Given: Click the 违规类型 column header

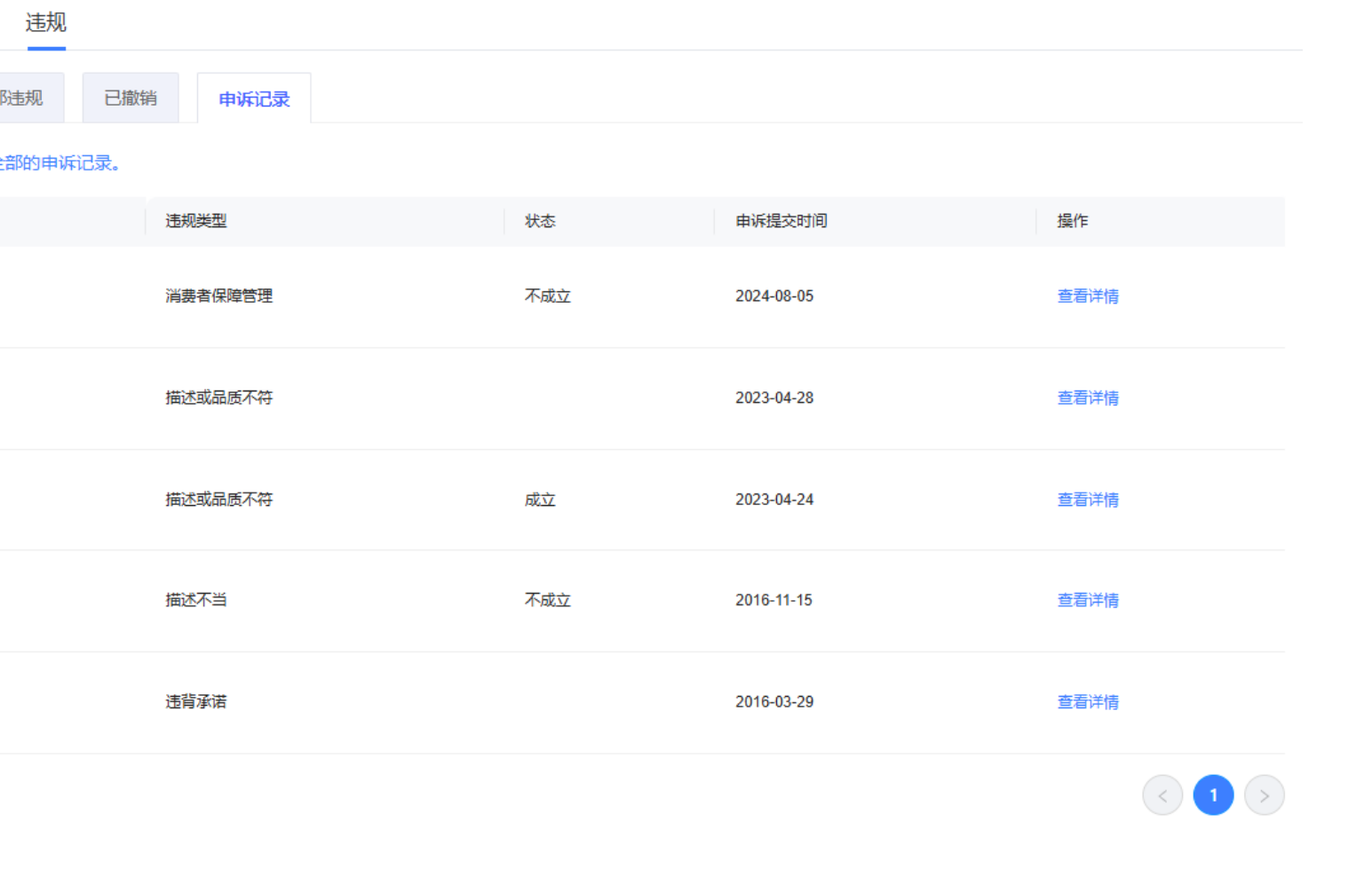Looking at the screenshot, I should pyautogui.click(x=196, y=221).
